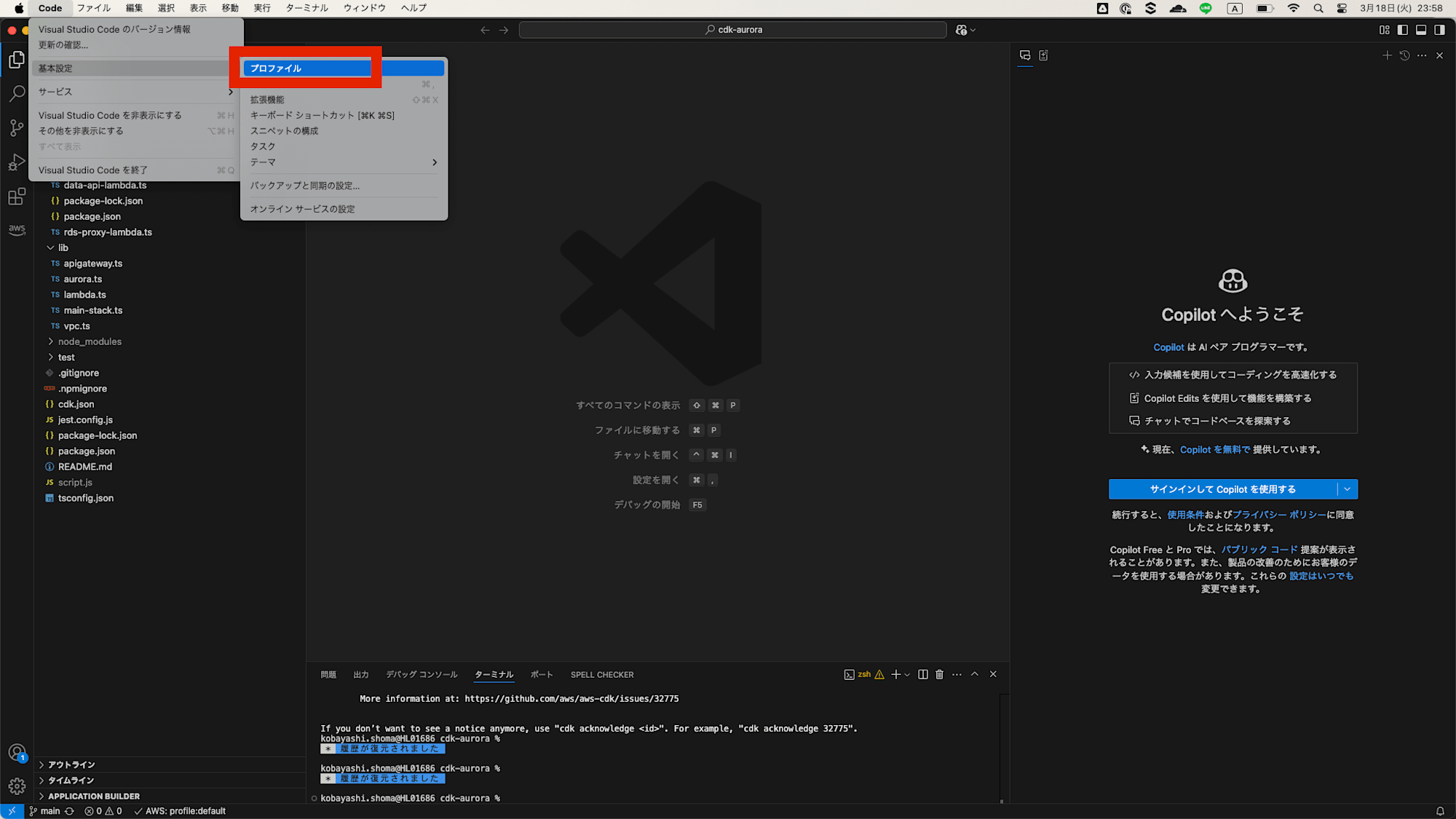Switch to the Copilot Edits view icon
Screen dimensions: 1456x819
(x=1043, y=55)
